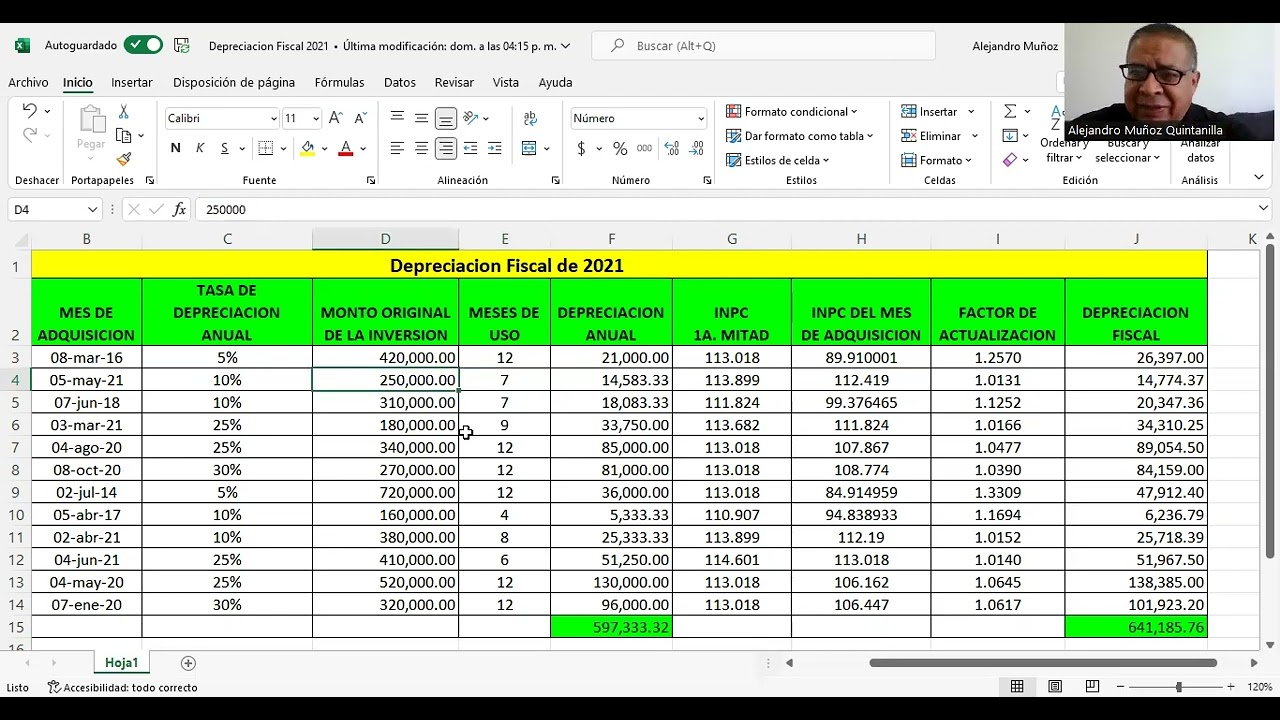Expand the formula bar
Screen dimensions: 1280x720
click(x=1264, y=209)
